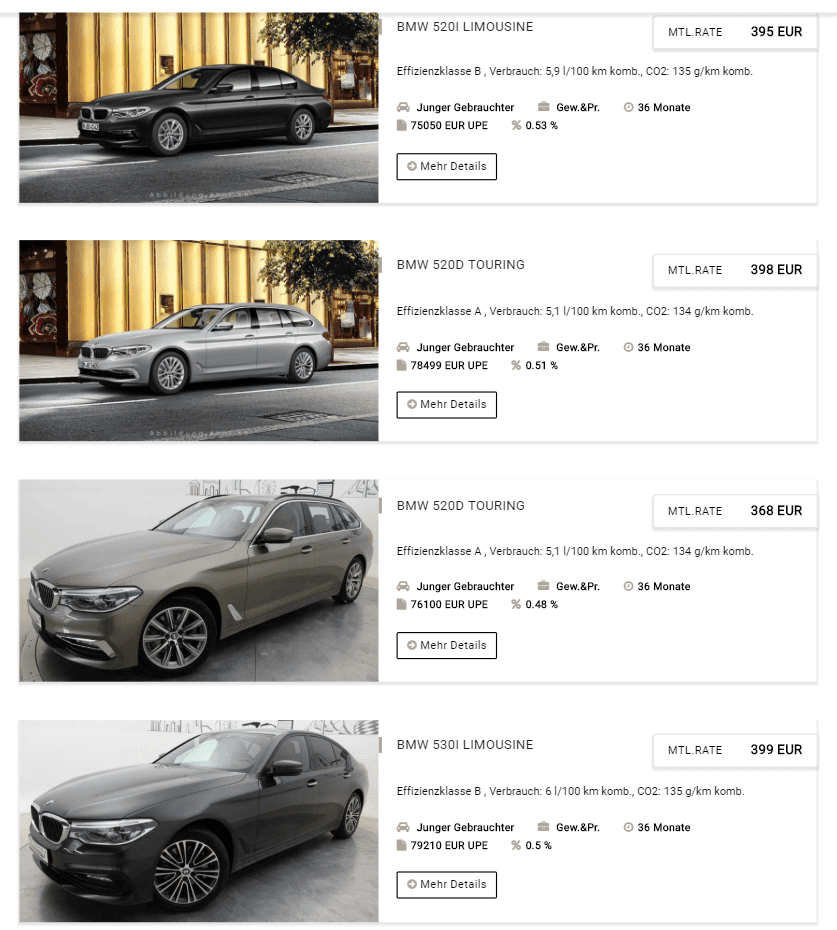This screenshot has height=930, width=837.
Task: Click the car icon beside Junger Gebrauchter in 520i listing
Action: click(x=403, y=107)
